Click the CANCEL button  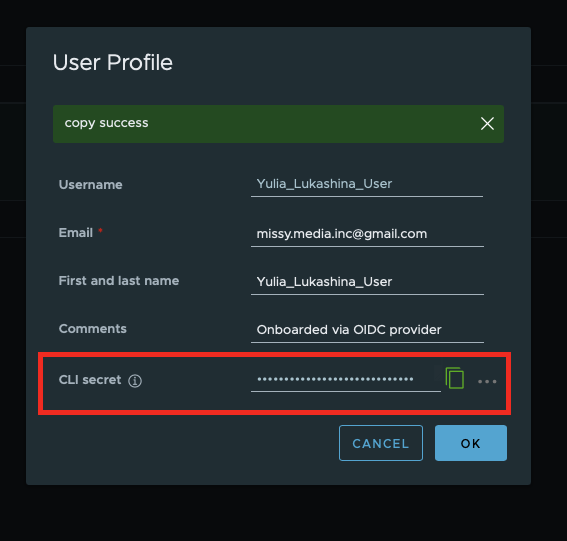(381, 443)
